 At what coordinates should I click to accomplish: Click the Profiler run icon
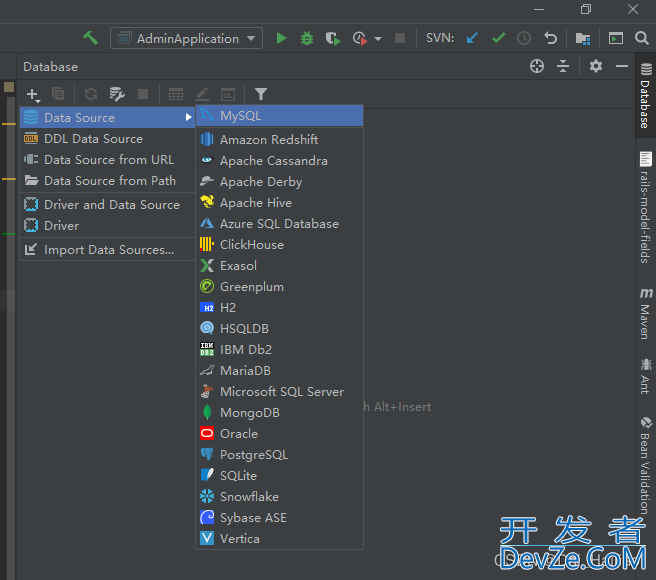click(x=359, y=38)
